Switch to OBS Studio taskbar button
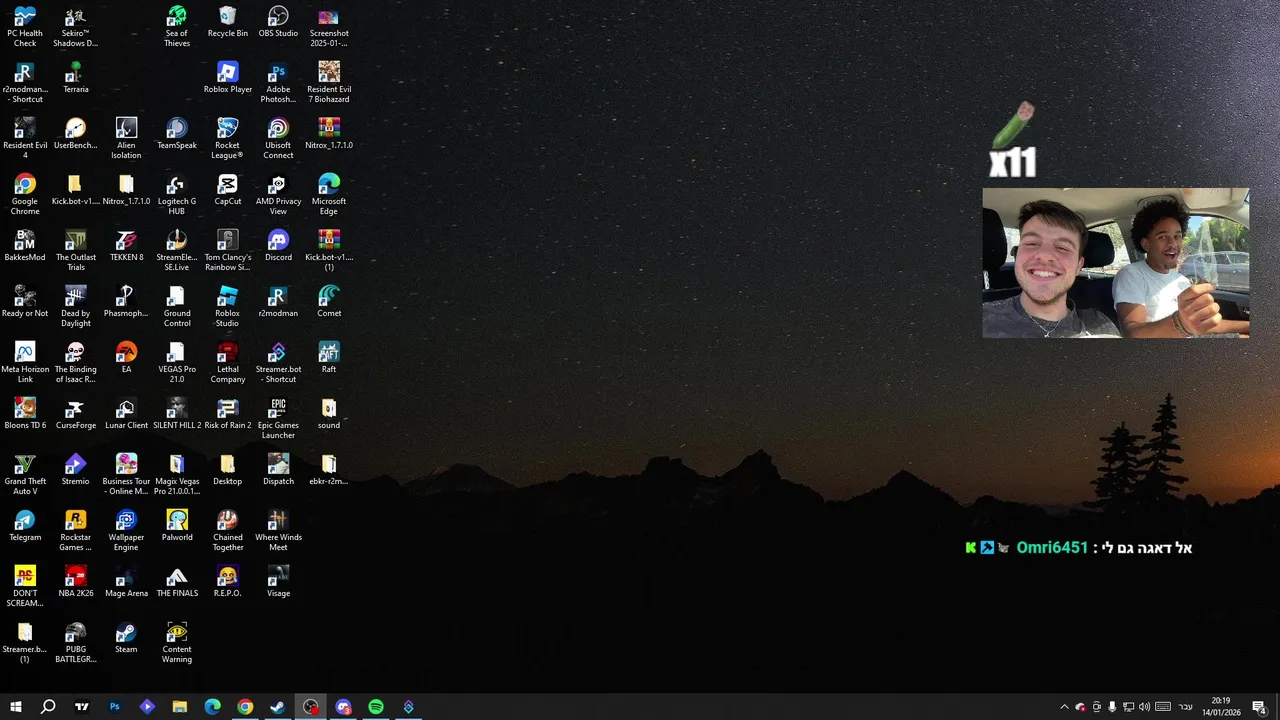 311,707
